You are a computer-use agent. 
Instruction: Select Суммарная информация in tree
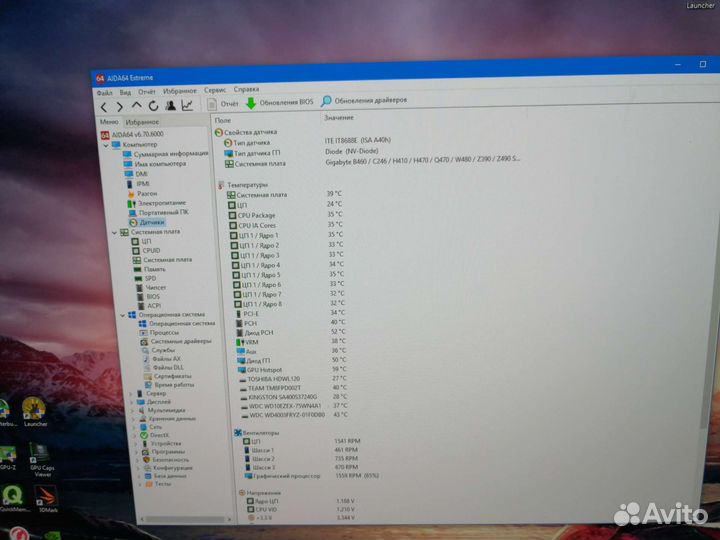pos(165,154)
